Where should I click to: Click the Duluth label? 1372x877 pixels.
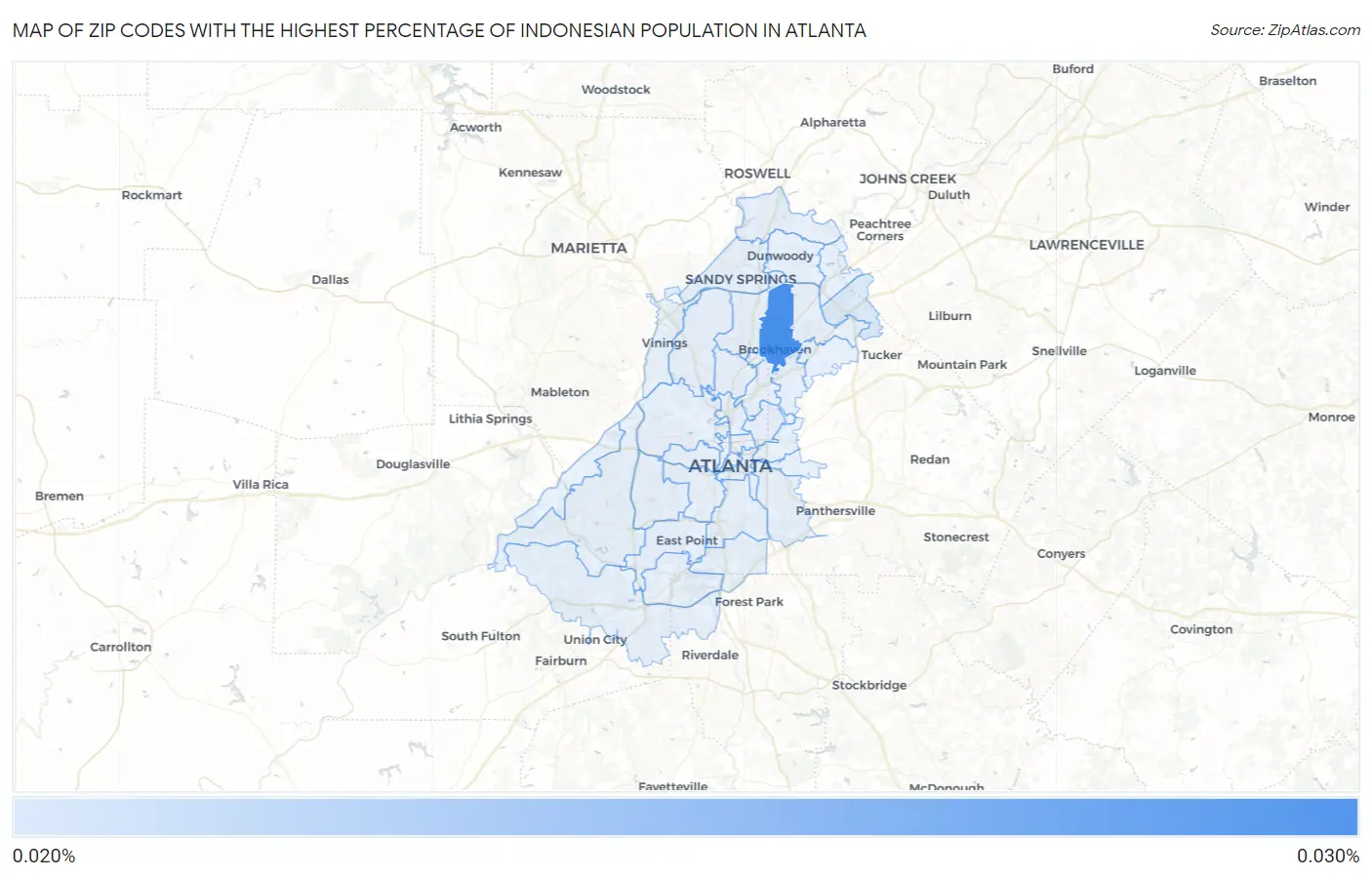click(x=948, y=195)
